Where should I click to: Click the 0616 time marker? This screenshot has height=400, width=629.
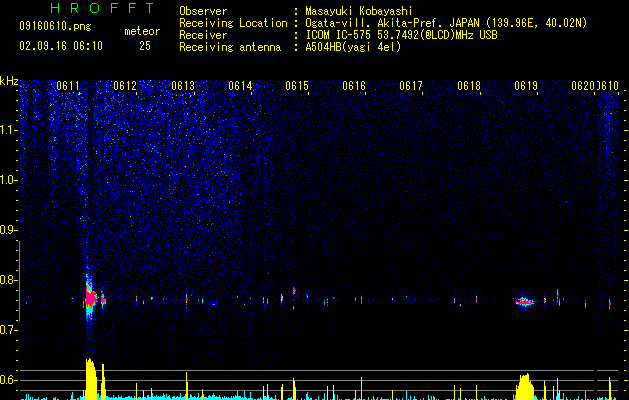[x=354, y=86]
